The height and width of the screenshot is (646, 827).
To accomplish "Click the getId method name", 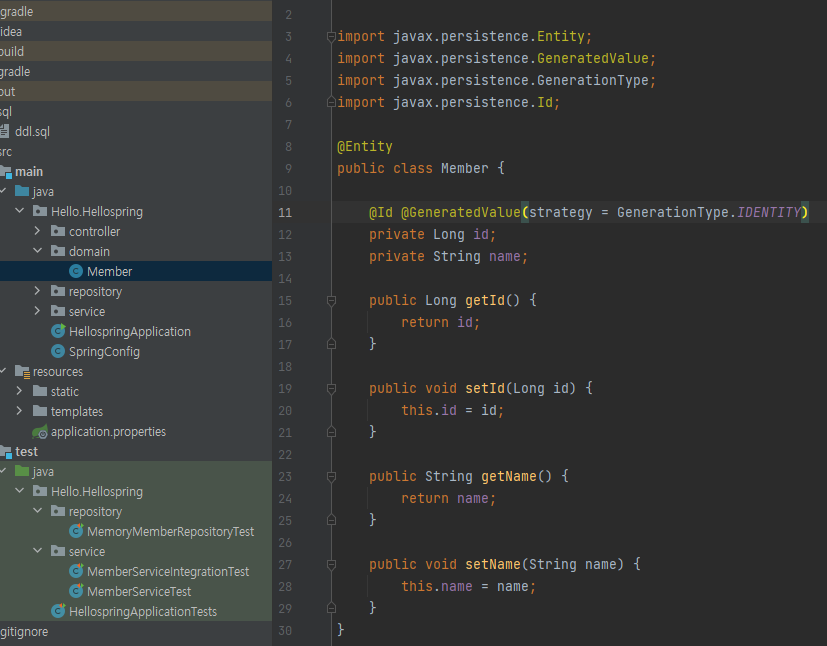I will pos(485,300).
